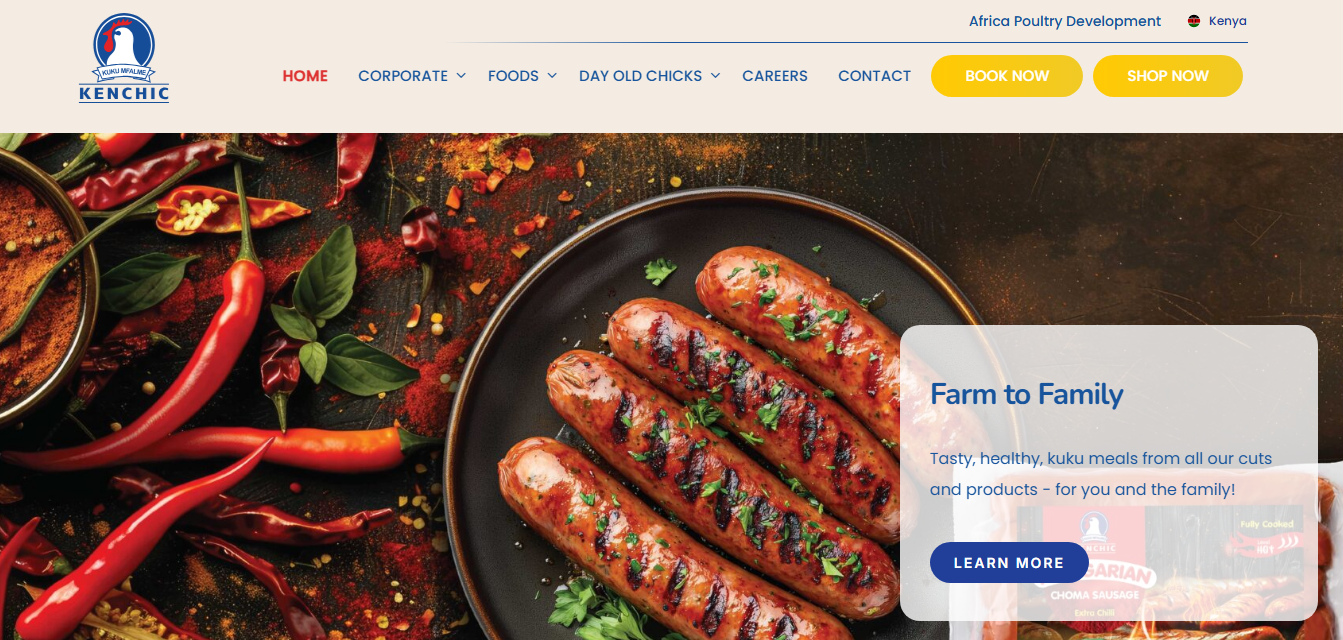Click the Kenchic chicken logo

click(x=124, y=58)
